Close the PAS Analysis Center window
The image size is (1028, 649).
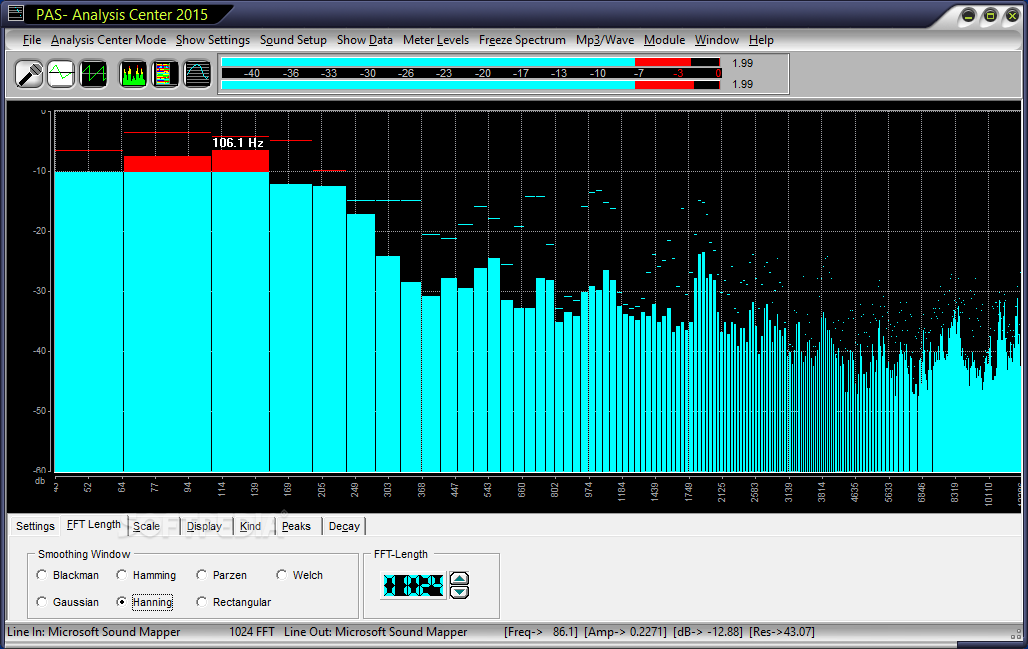tap(1012, 16)
